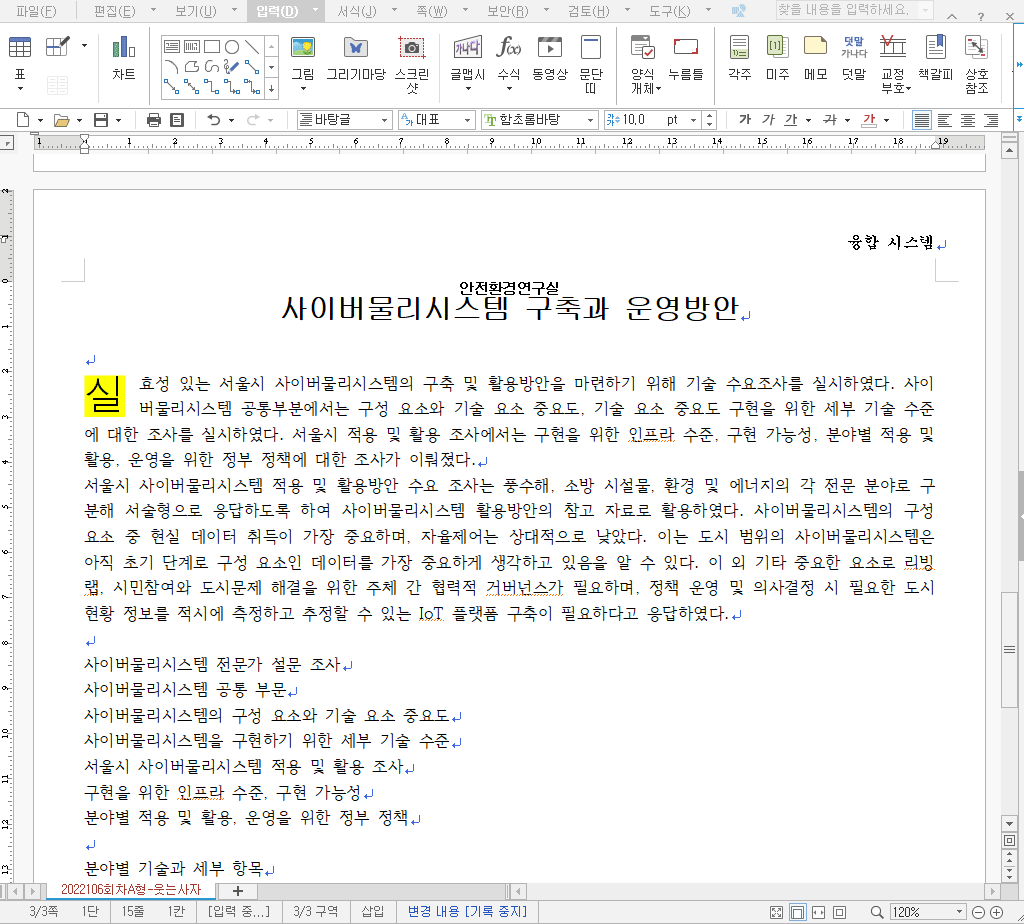Open underline style dropdown arrow

pos(808,120)
